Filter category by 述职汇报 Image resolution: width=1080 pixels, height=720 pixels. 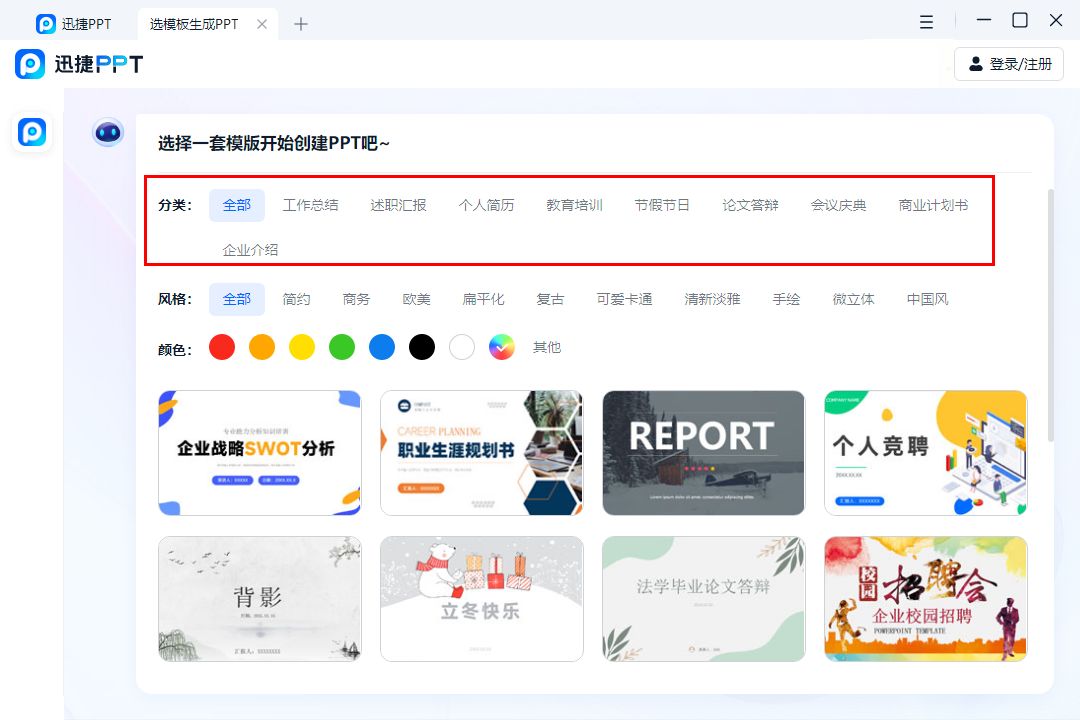pos(398,205)
